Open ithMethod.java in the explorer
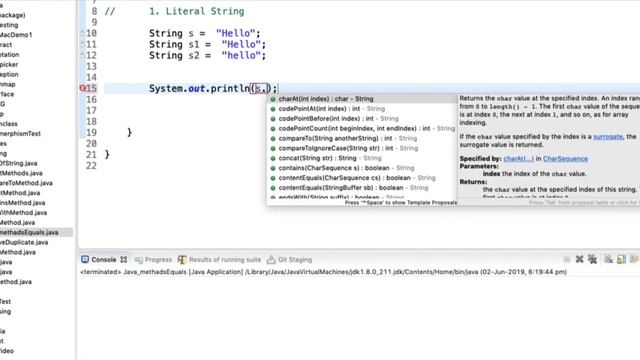The width and height of the screenshot is (640, 360). (24, 213)
